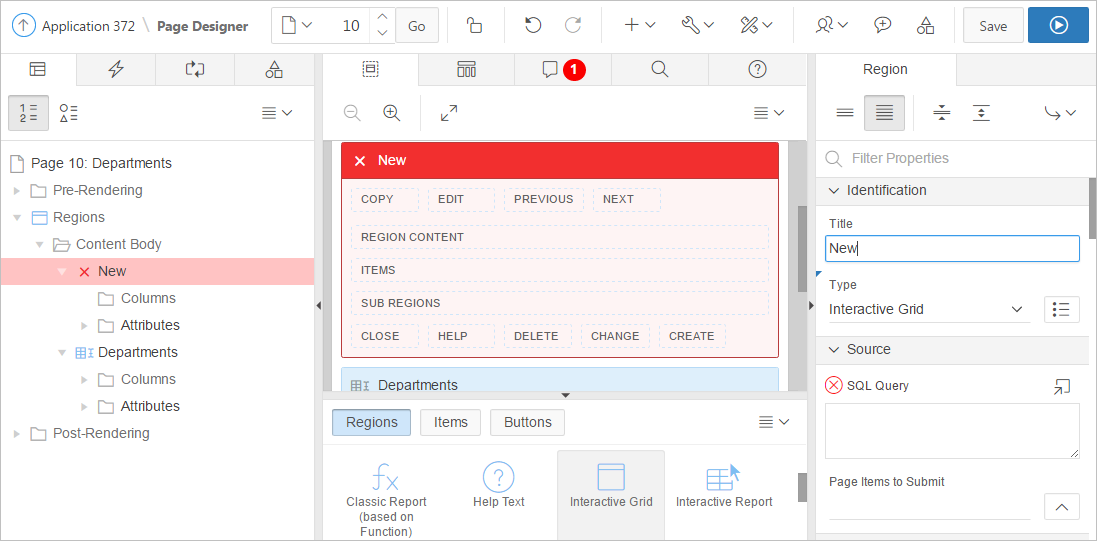Collapse the Identification section
1097x541 pixels.
point(834,190)
